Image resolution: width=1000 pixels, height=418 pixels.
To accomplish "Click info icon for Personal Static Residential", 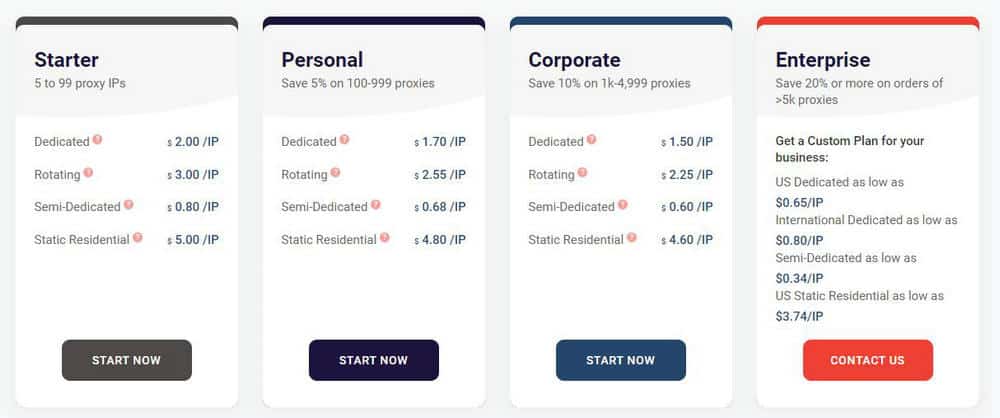I will 385,238.
